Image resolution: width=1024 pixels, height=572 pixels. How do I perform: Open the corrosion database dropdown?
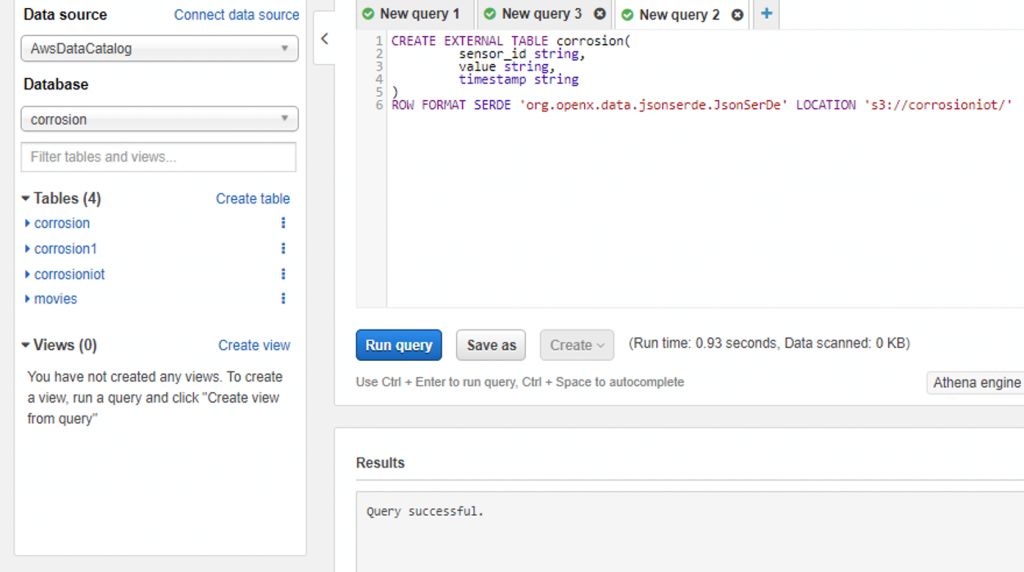(159, 119)
